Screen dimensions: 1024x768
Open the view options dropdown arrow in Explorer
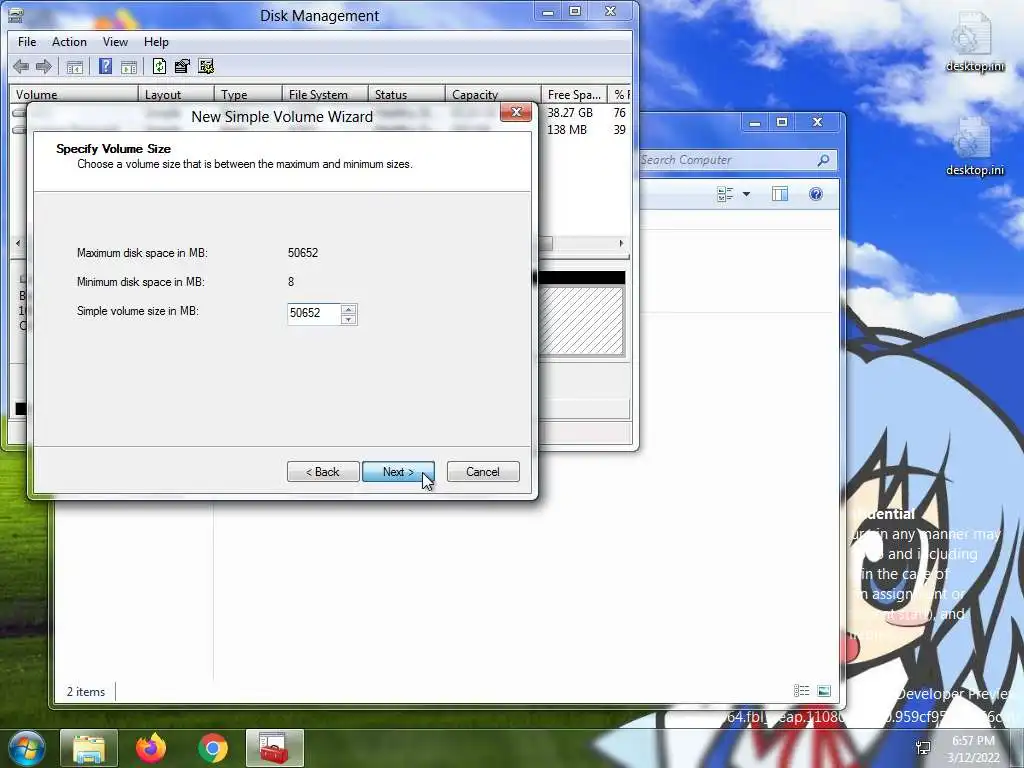(746, 194)
